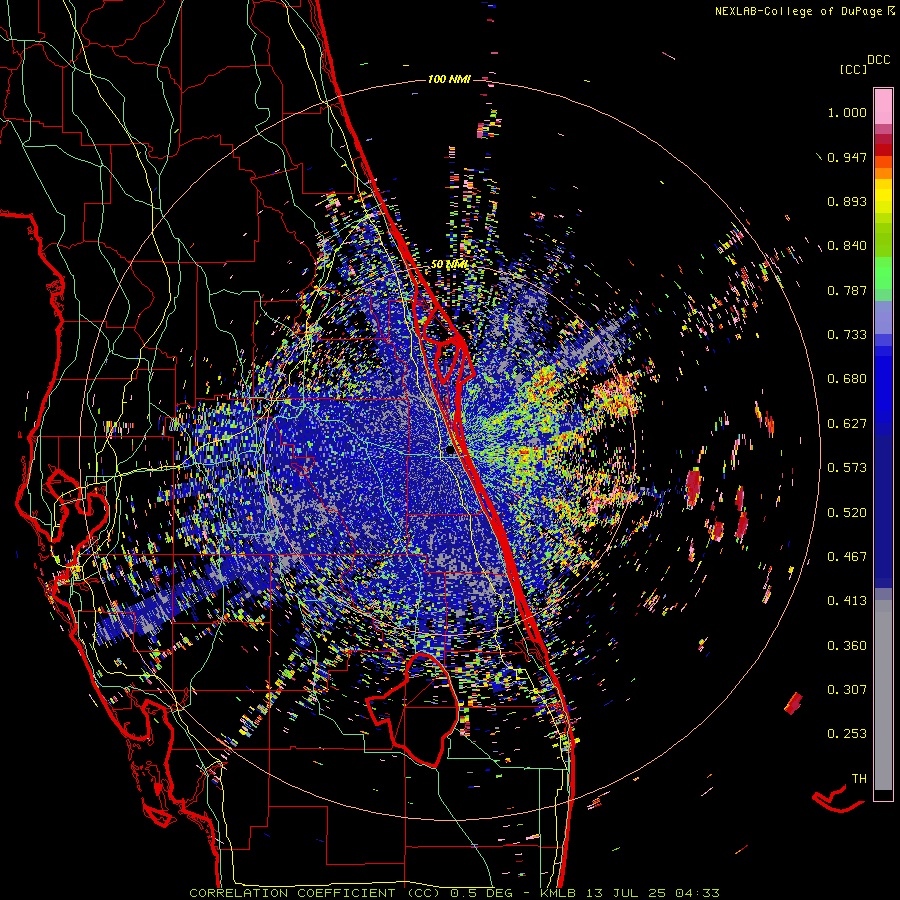Click the DCC label above the color bar
900x900 pixels.
tap(879, 60)
